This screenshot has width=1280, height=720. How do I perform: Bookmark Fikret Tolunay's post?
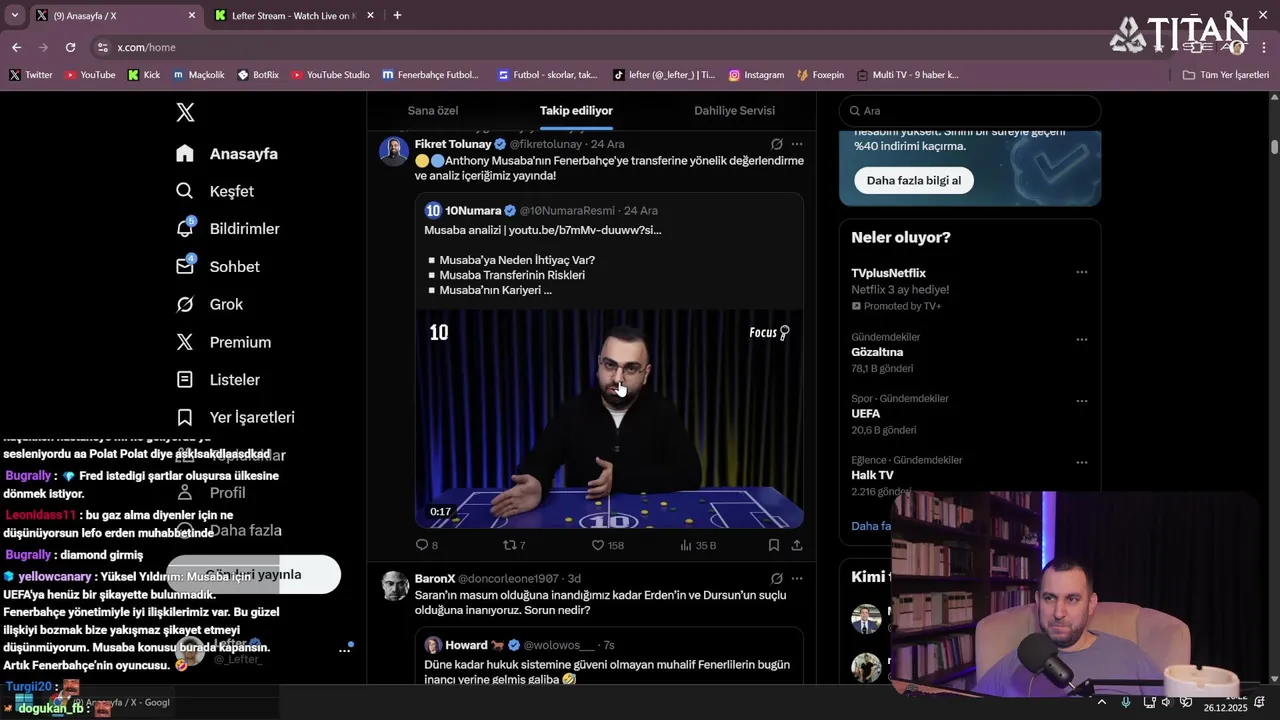774,545
